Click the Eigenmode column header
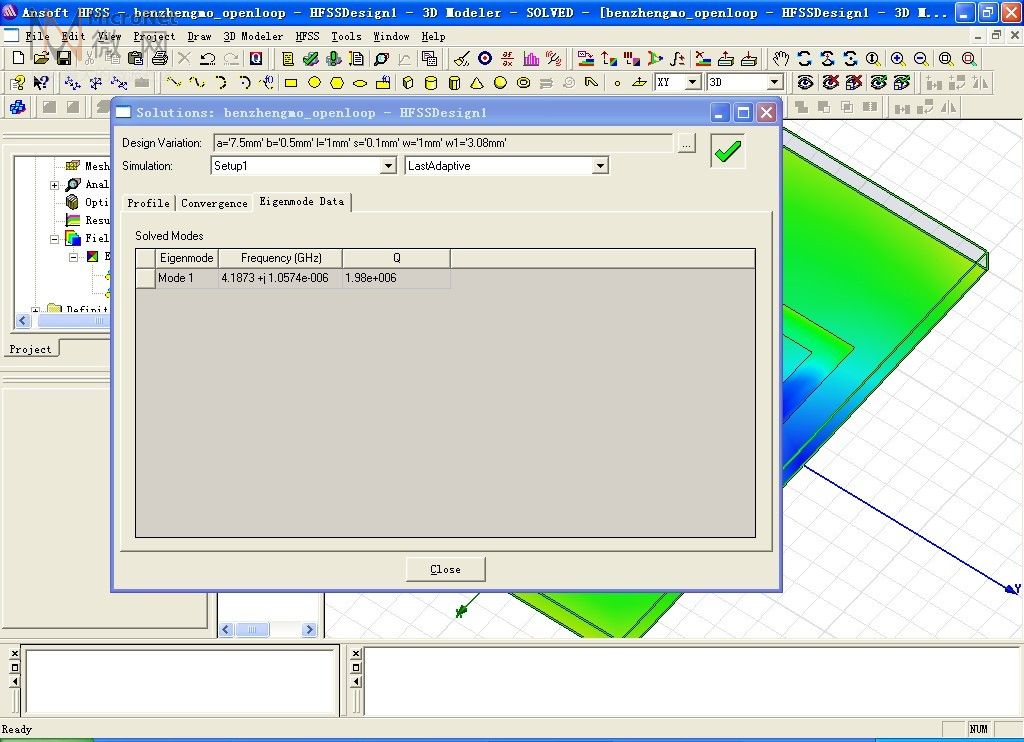The height and width of the screenshot is (742, 1024). [187, 258]
